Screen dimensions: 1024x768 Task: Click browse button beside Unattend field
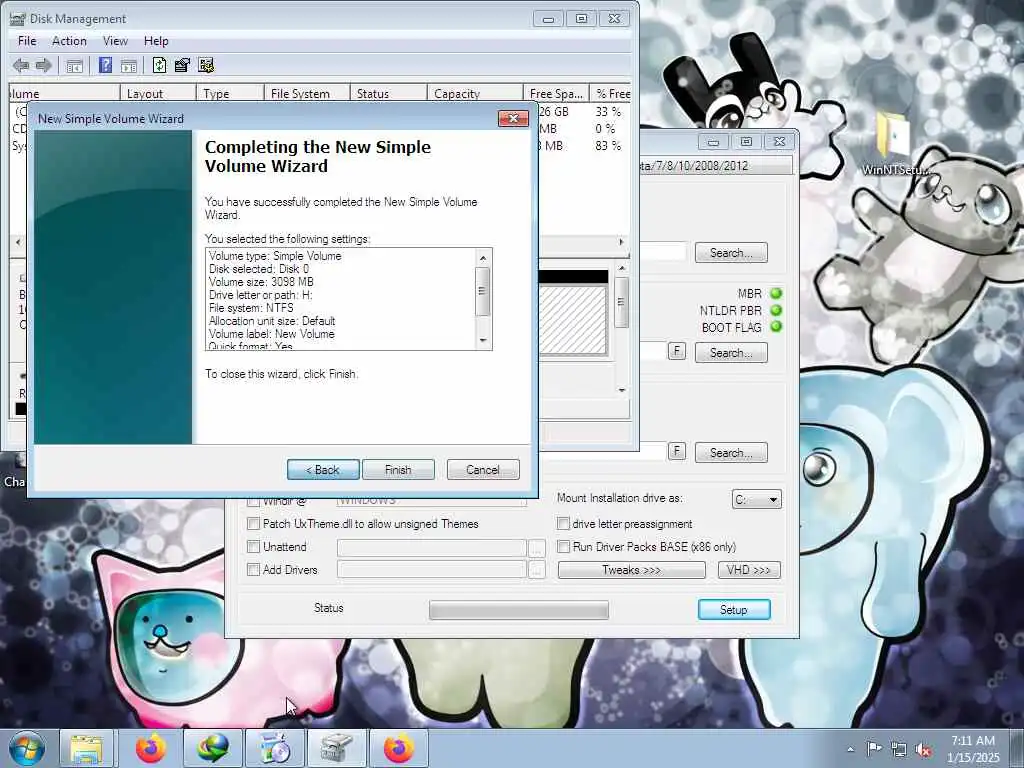tap(536, 547)
